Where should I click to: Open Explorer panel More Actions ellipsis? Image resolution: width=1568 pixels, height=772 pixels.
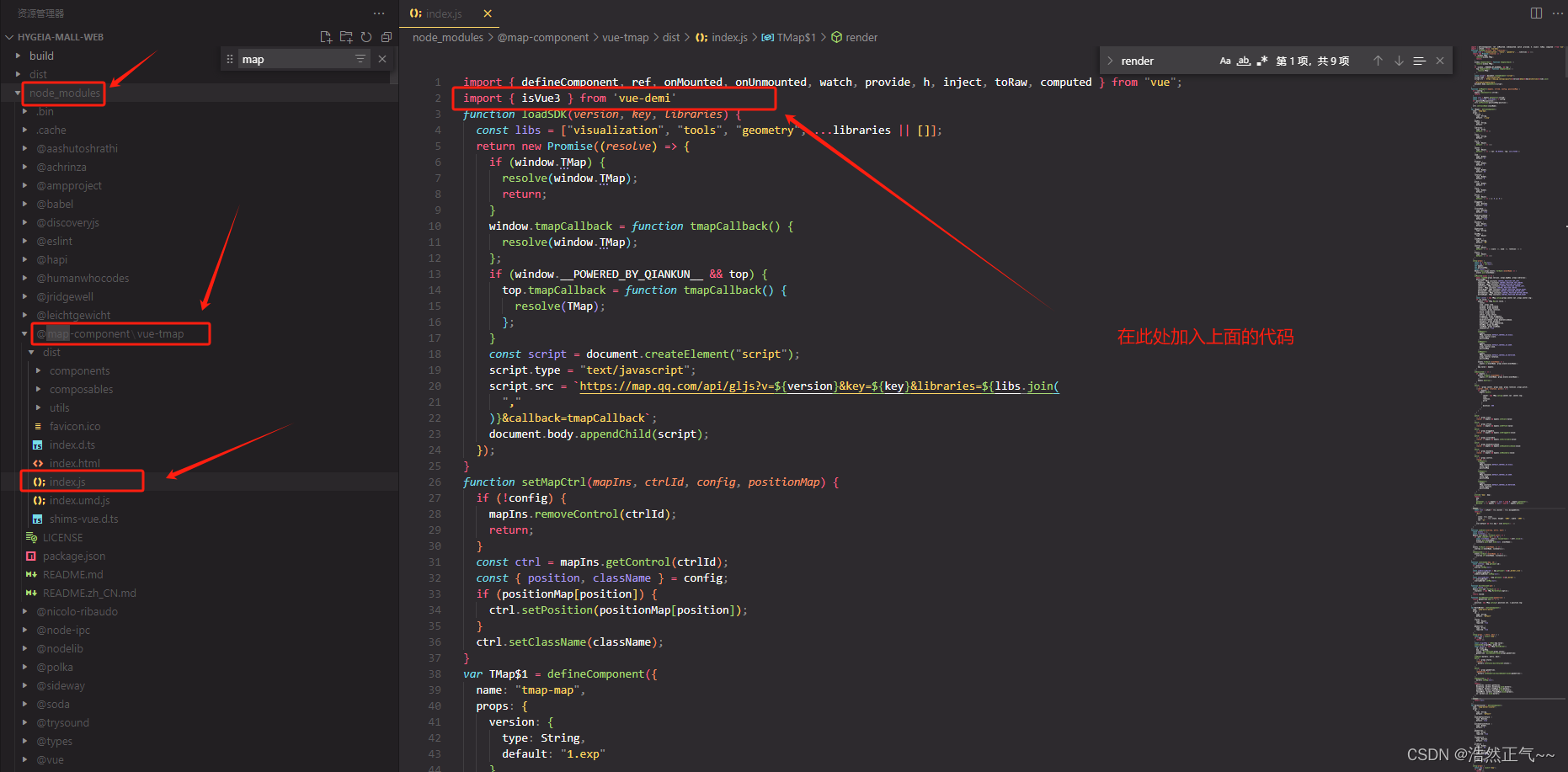[378, 13]
